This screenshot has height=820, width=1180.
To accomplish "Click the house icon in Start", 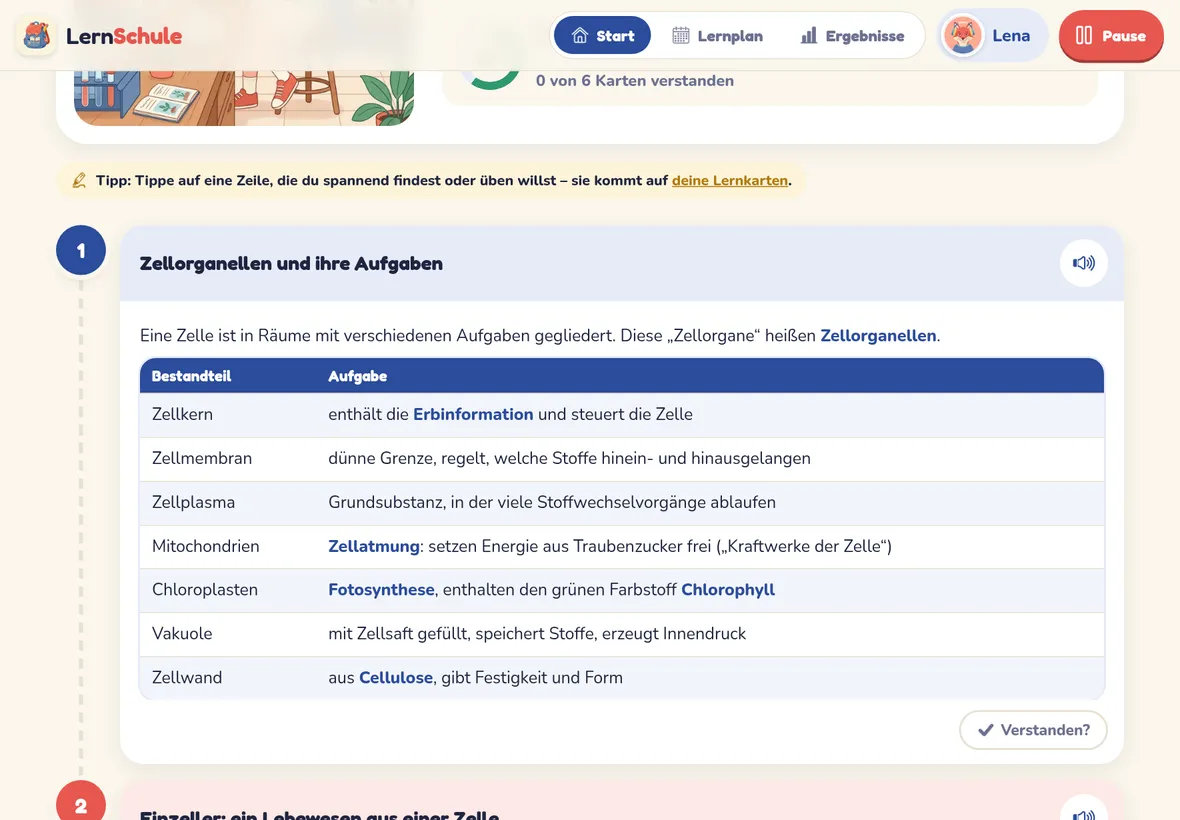I will pos(579,35).
